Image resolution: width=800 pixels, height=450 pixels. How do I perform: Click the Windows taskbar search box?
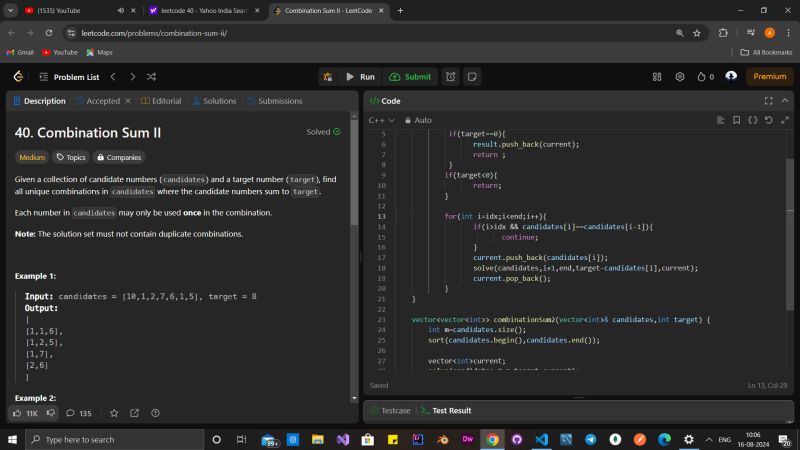(x=110, y=439)
